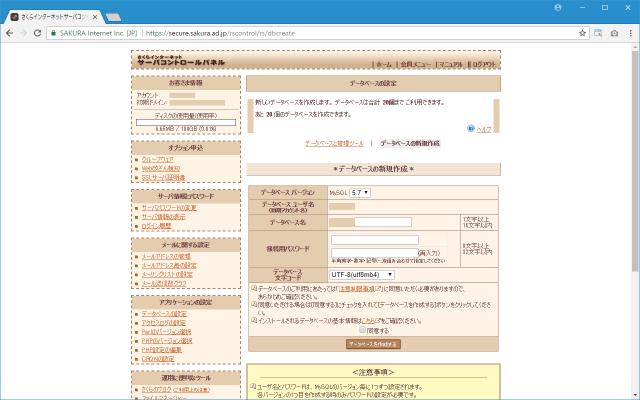Image resolution: width=640 pixels, height=400 pixels.
Task: Open メールアドレスの管理 link
Action: (x=166, y=256)
